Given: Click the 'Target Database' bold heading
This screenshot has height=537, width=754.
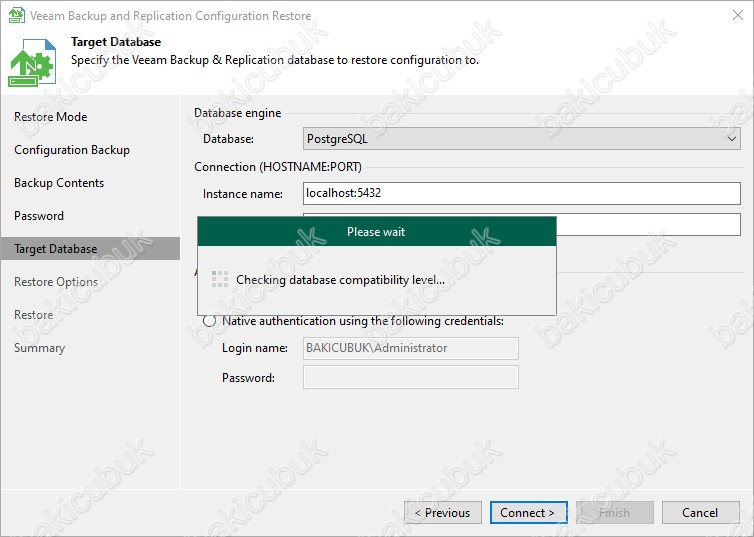Looking at the screenshot, I should [x=116, y=42].
